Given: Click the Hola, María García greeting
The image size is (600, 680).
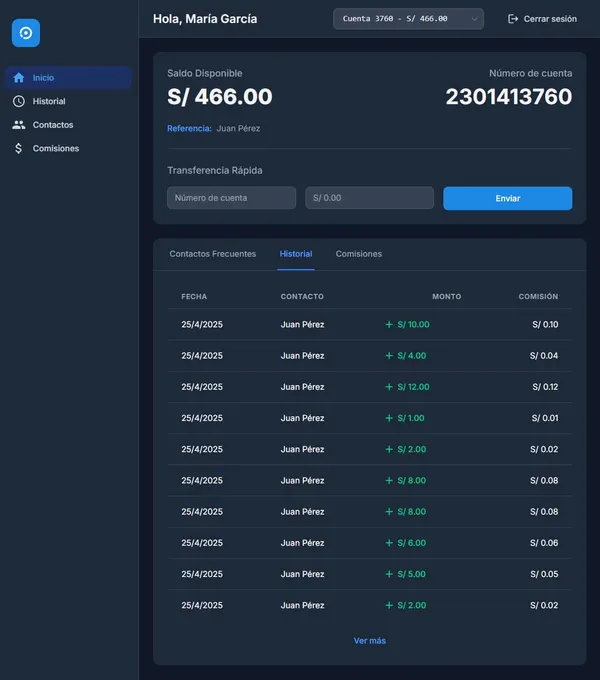Looking at the screenshot, I should [x=205, y=19].
